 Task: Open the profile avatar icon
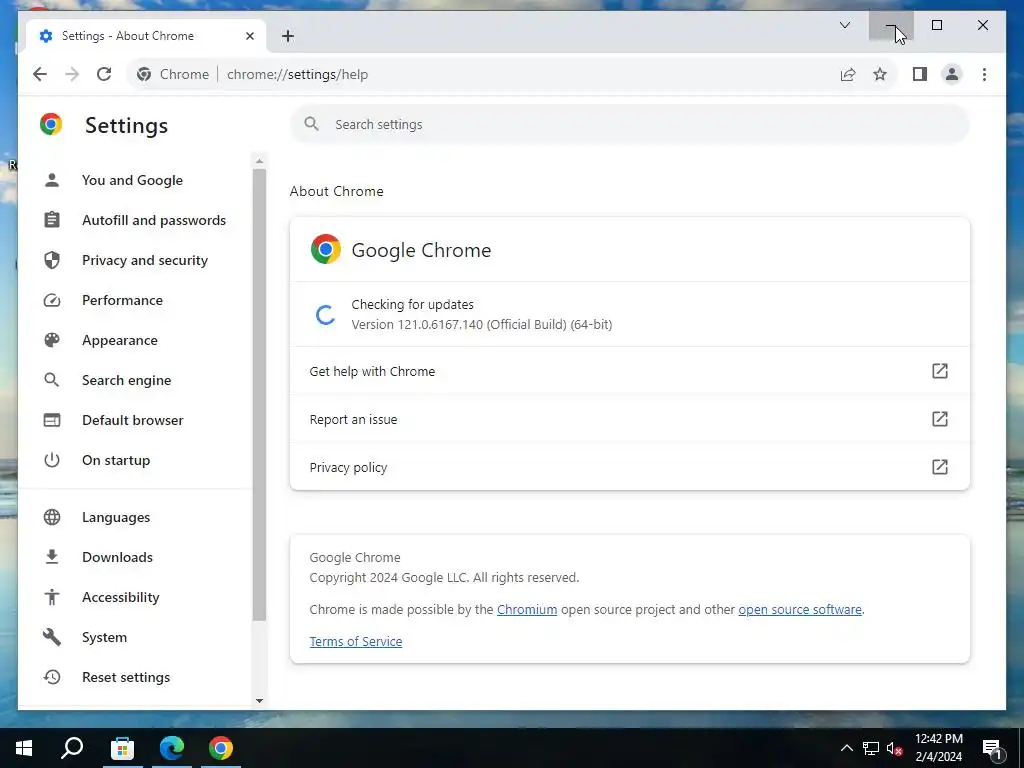pyautogui.click(x=952, y=74)
